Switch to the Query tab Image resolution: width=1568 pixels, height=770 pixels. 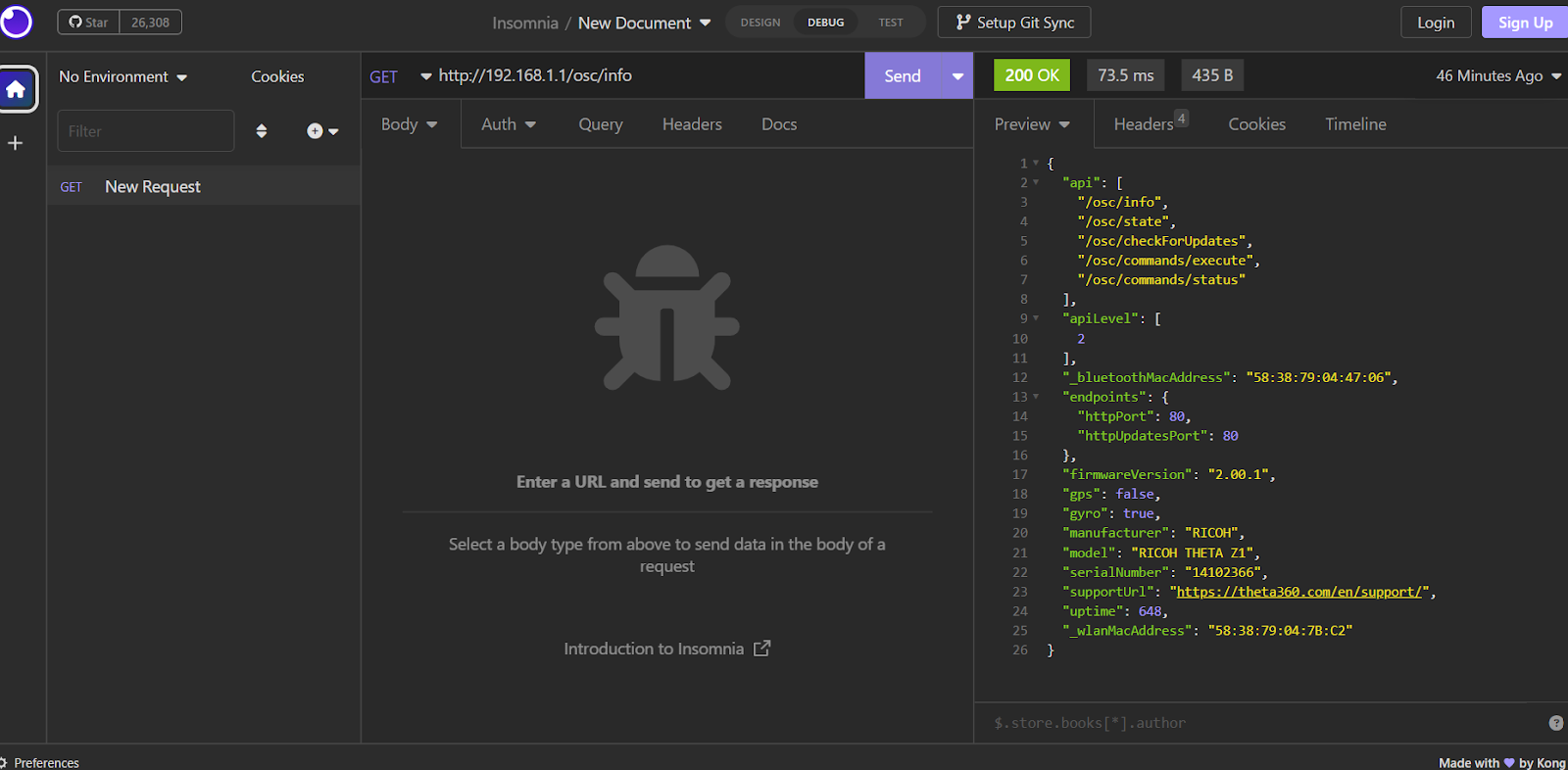(x=601, y=124)
